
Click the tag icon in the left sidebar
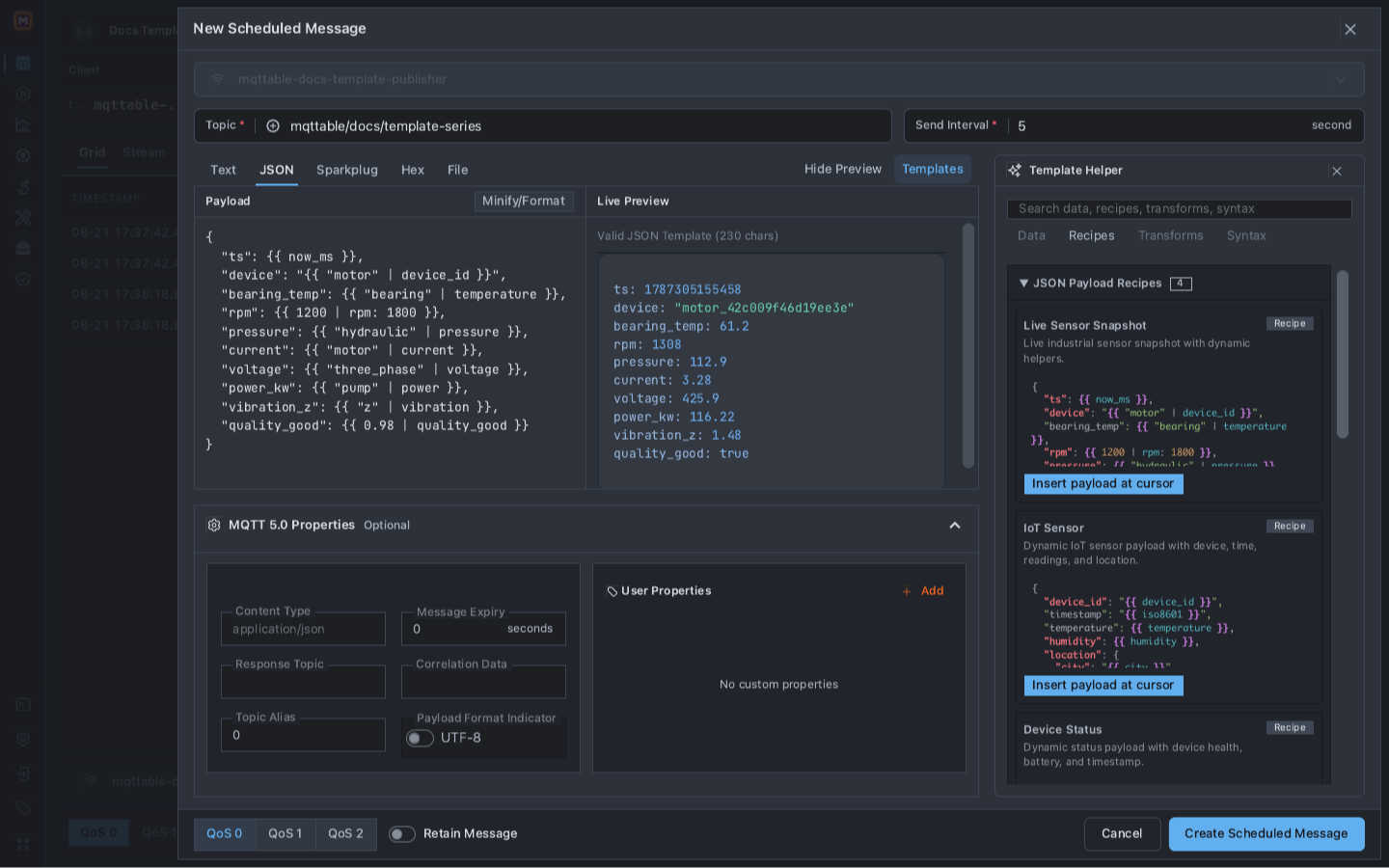(x=23, y=809)
